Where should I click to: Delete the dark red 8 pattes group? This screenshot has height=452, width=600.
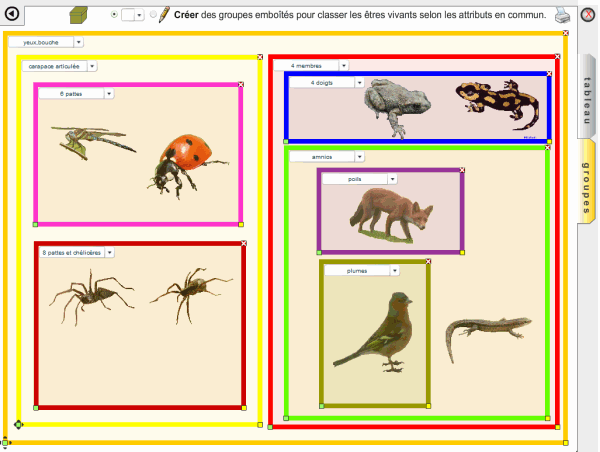tap(244, 243)
